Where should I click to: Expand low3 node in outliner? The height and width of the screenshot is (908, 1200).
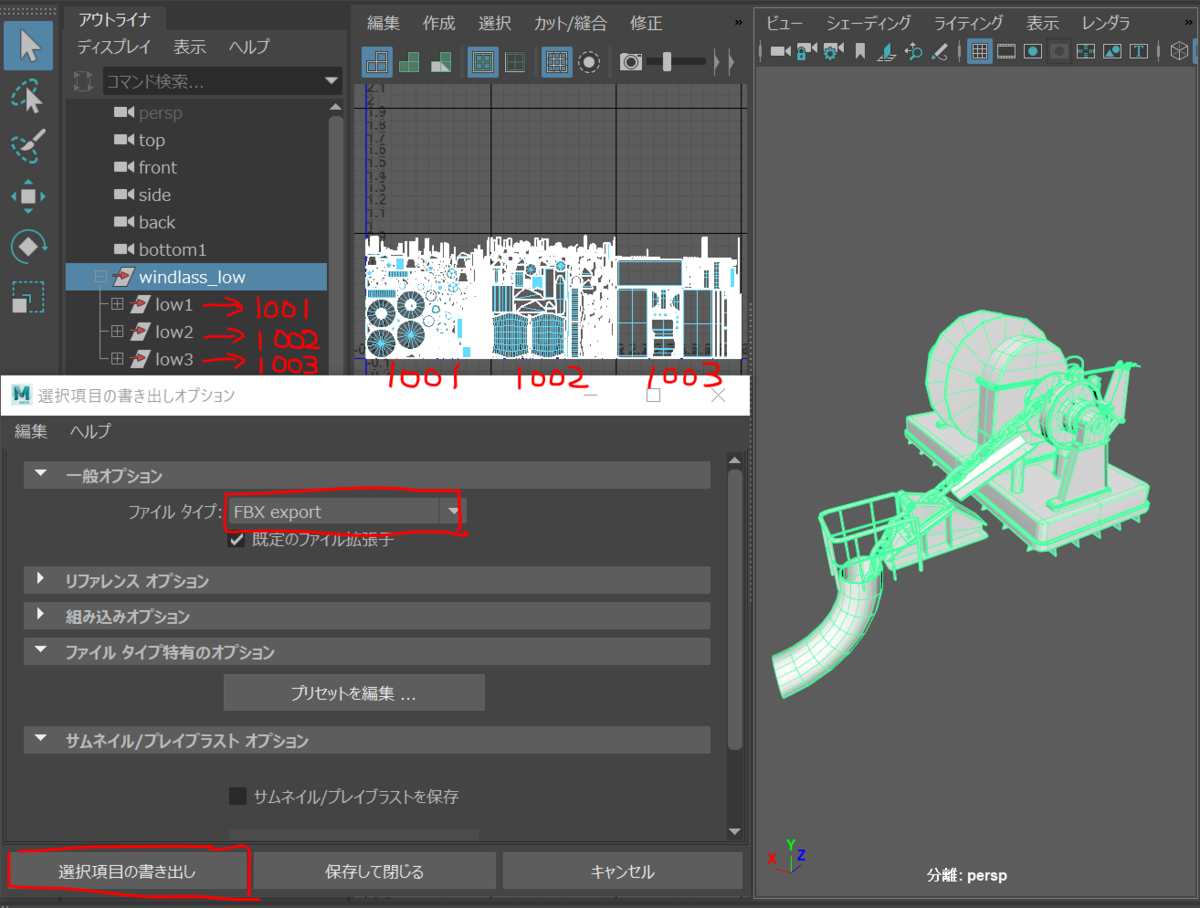click(117, 358)
